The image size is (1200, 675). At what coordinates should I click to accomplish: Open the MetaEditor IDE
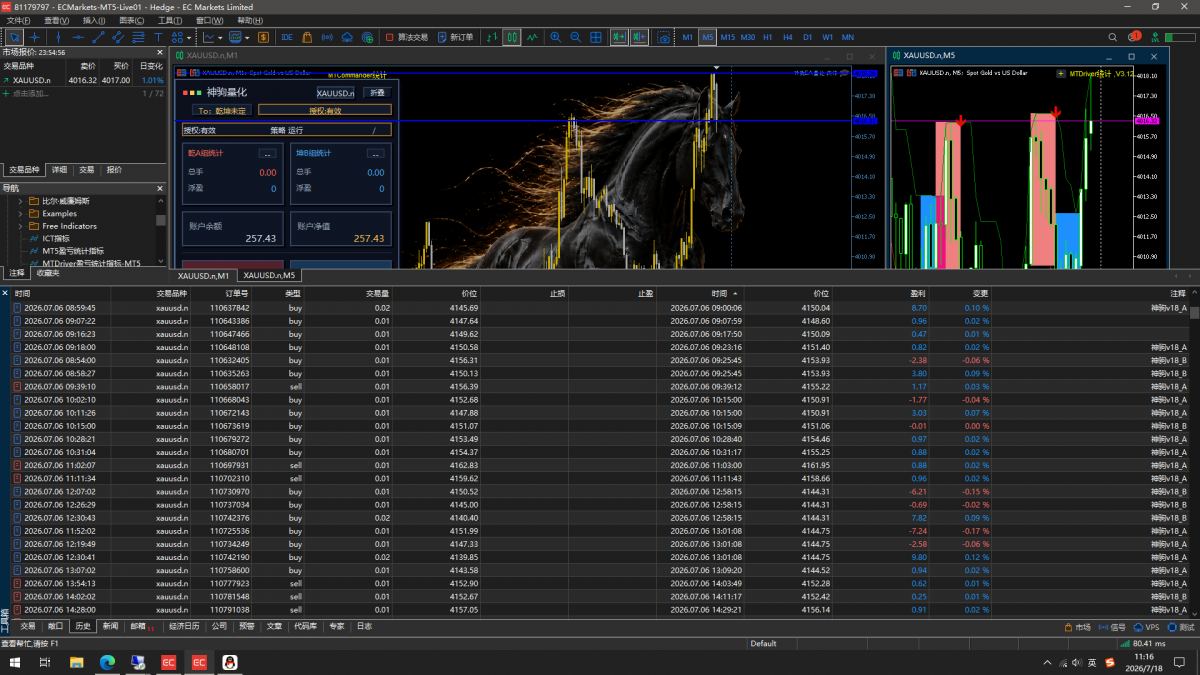click(287, 37)
